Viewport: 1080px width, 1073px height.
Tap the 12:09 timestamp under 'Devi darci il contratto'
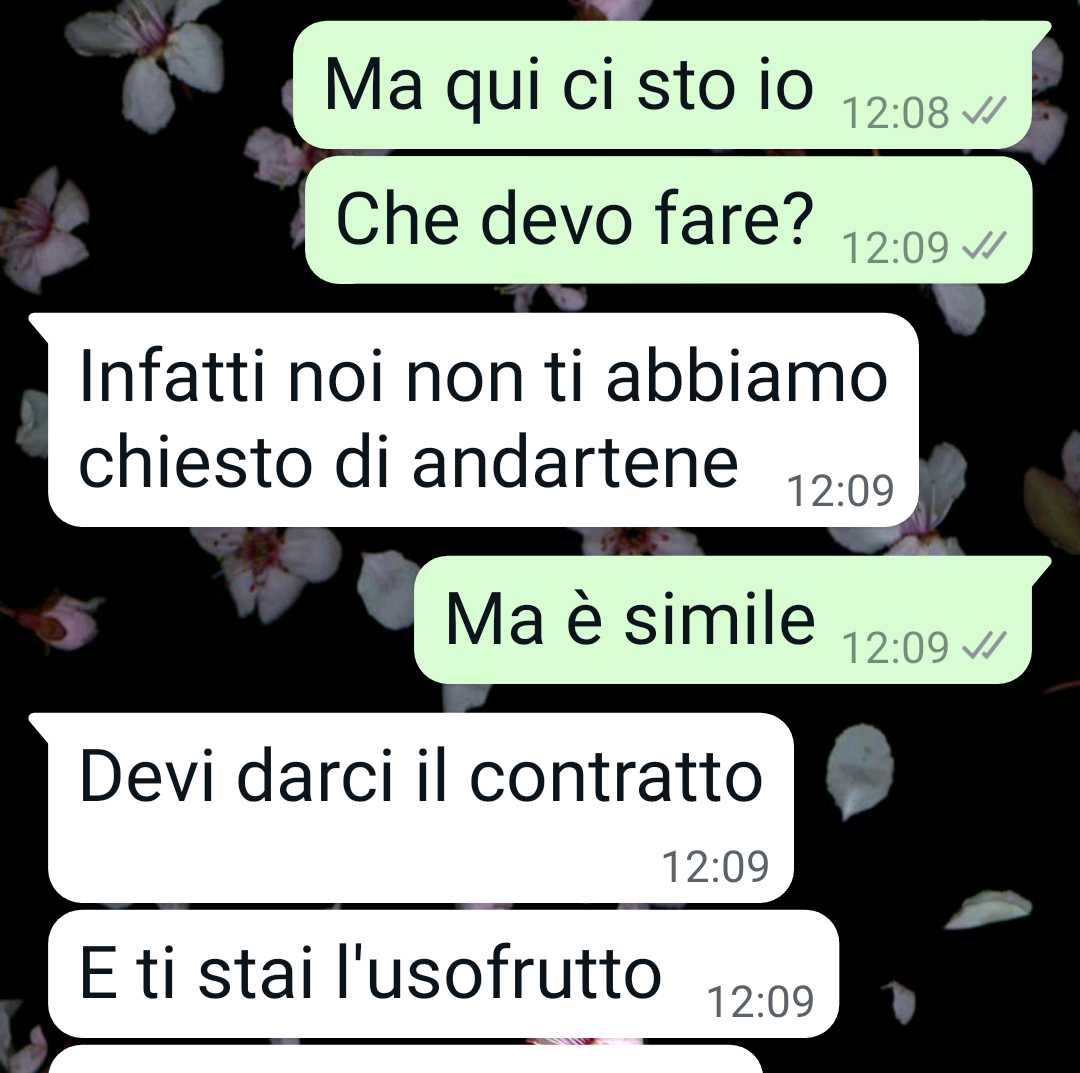715,867
